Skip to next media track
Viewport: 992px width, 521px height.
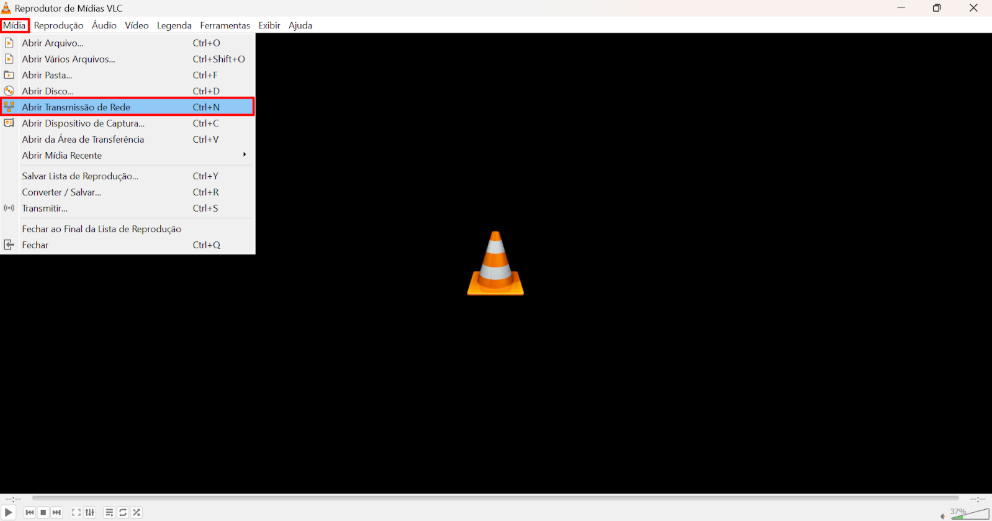point(56,512)
